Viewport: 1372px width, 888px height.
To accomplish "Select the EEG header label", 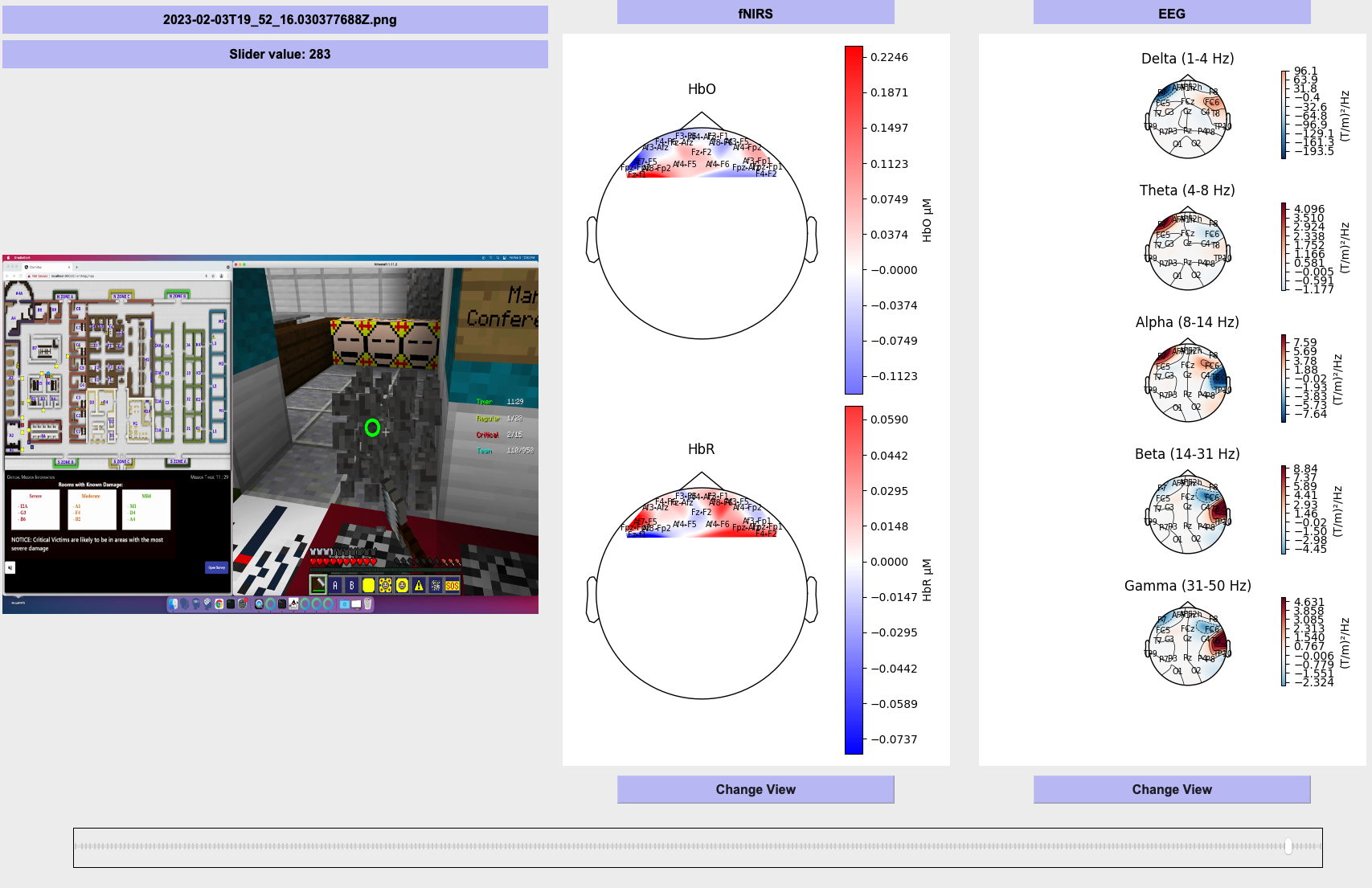I will pos(1171,13).
